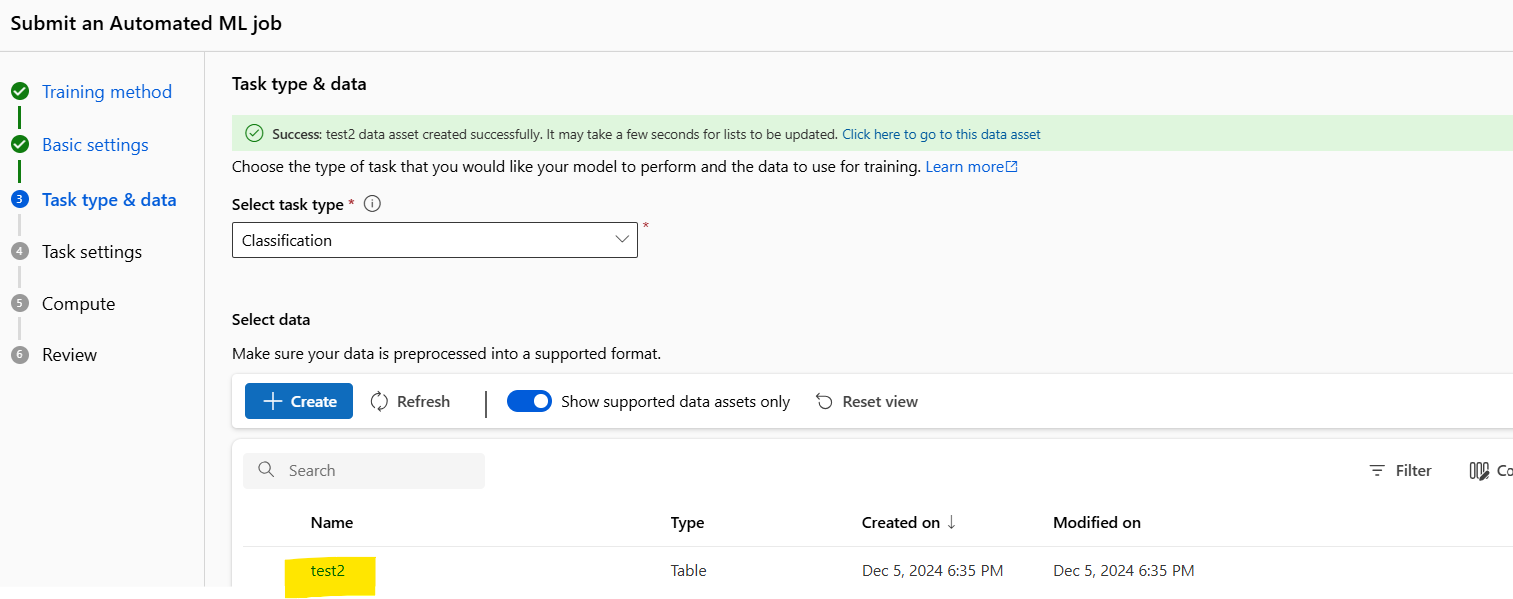Expand the Classification combo box chevron
This screenshot has width=1513, height=599.
(x=623, y=240)
